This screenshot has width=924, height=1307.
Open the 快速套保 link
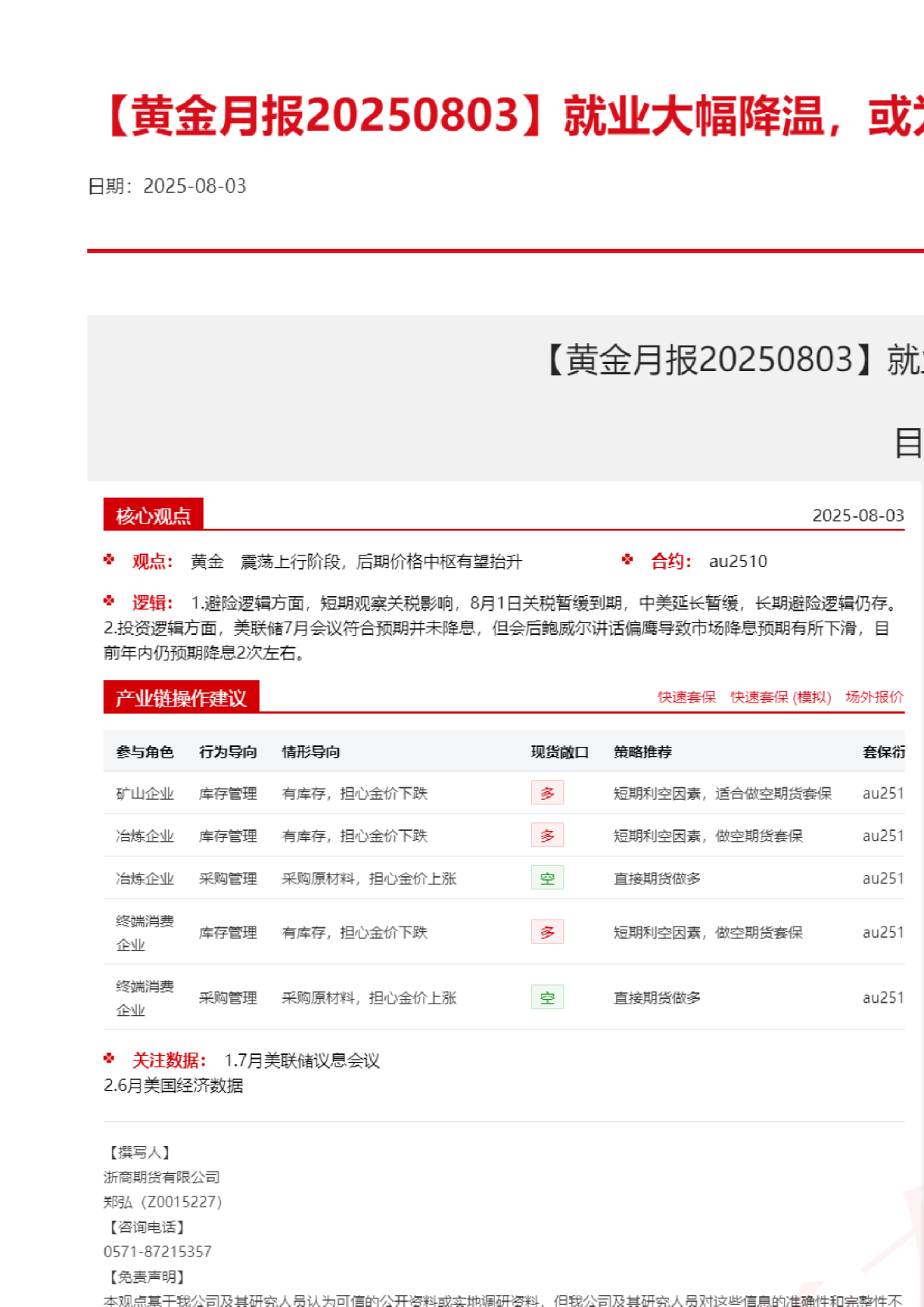(686, 697)
